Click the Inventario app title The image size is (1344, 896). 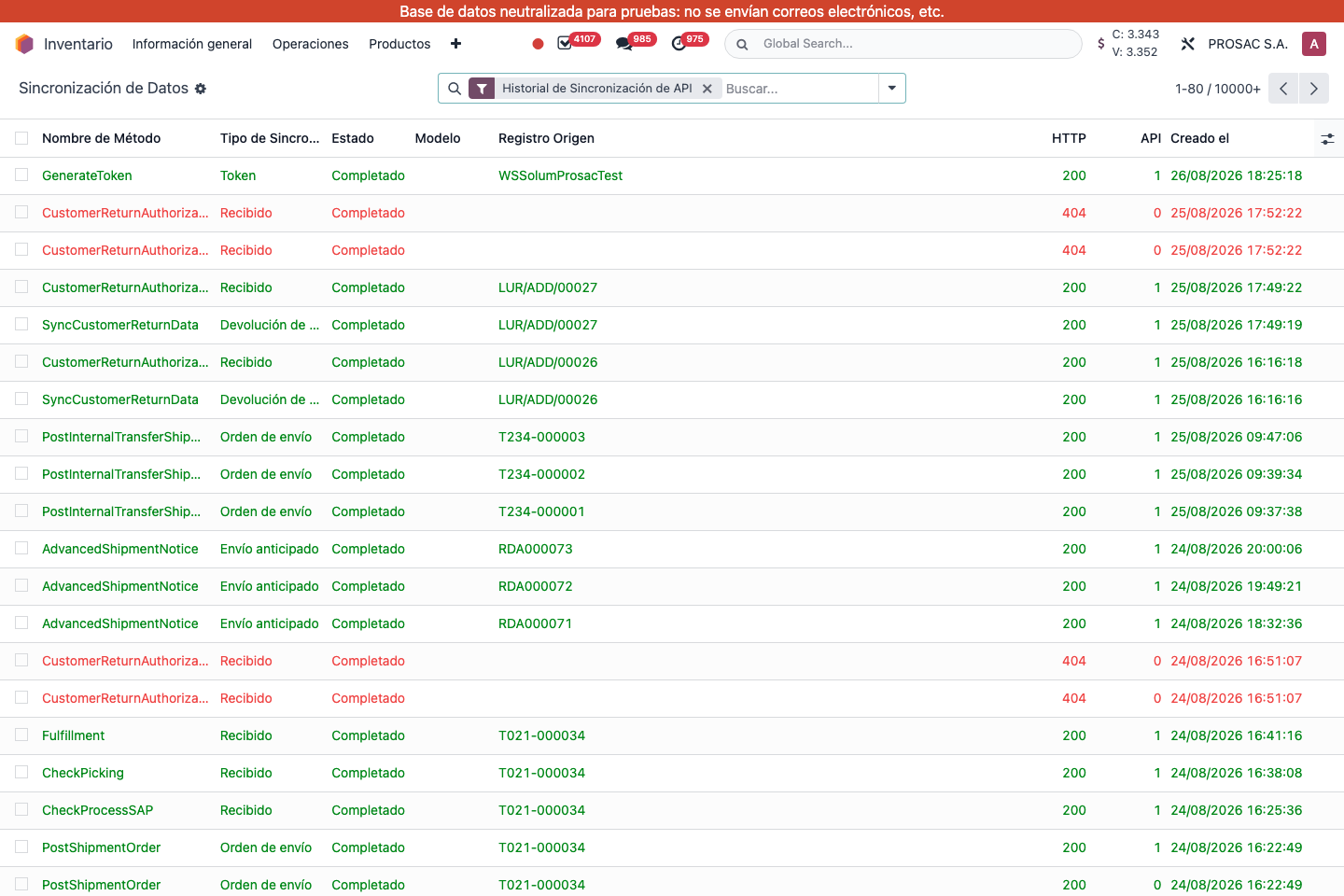[78, 44]
